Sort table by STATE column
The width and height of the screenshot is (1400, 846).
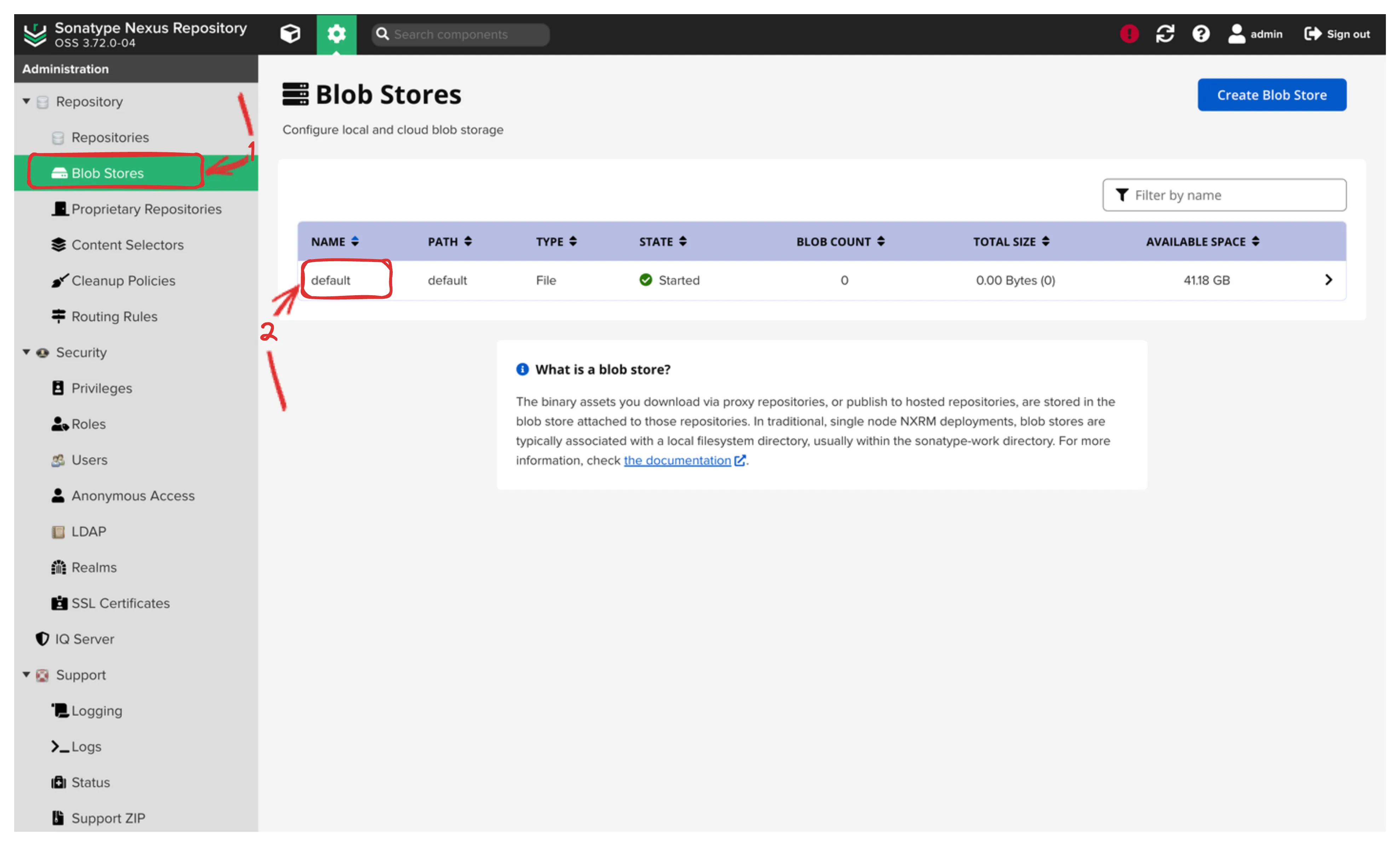click(663, 242)
